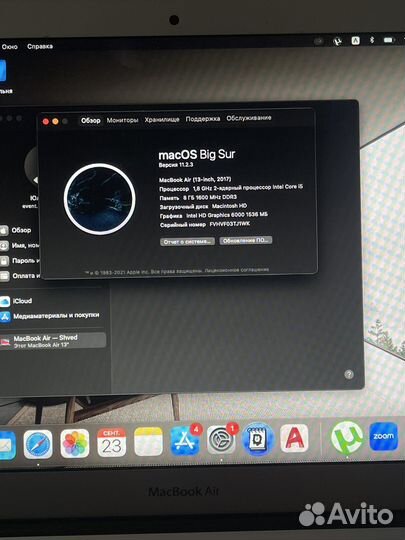Screen dimensions: 405x540
Task: Click the Обновление ПО button
Action: (246, 240)
